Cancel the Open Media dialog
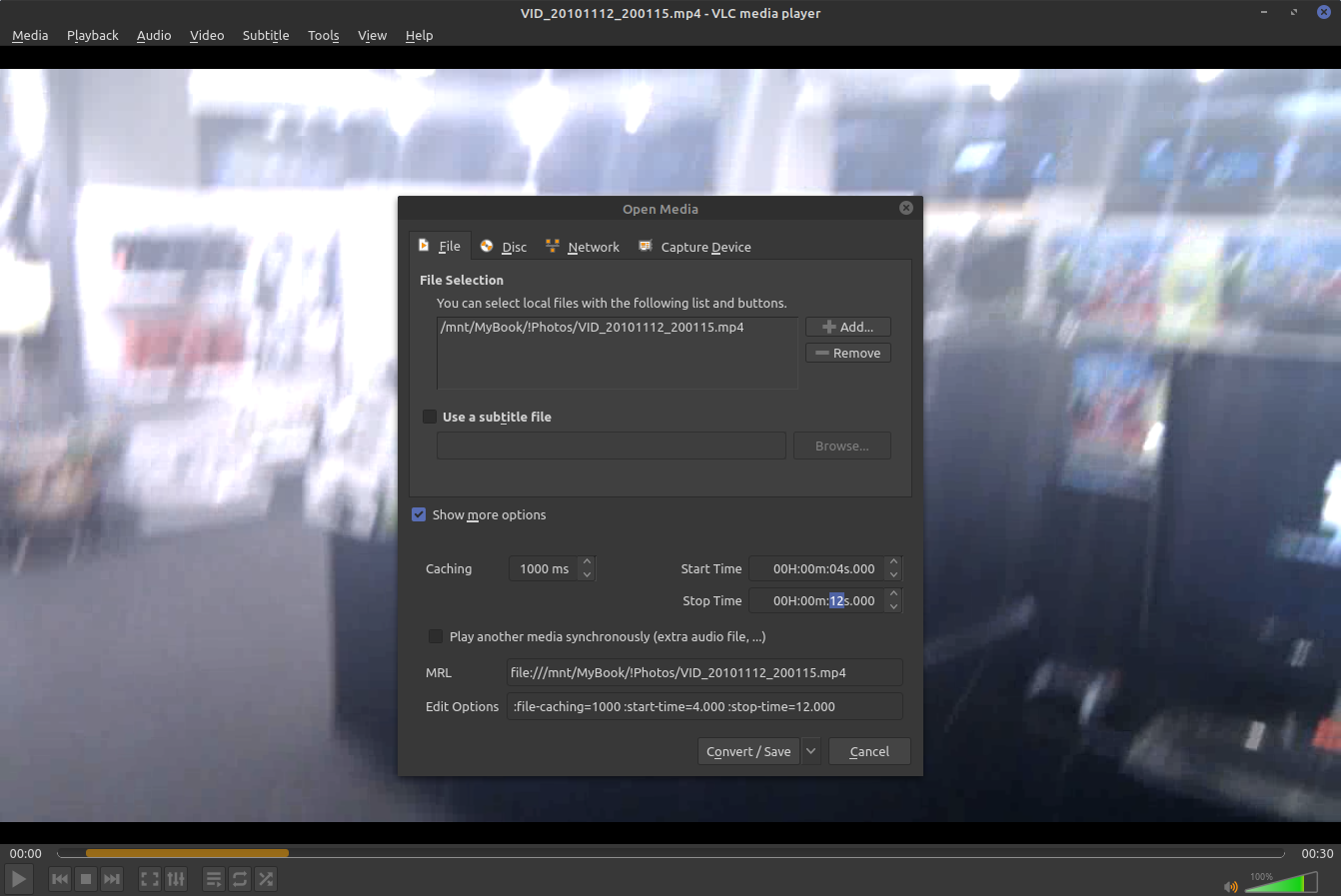The width and height of the screenshot is (1341, 896). tap(868, 751)
